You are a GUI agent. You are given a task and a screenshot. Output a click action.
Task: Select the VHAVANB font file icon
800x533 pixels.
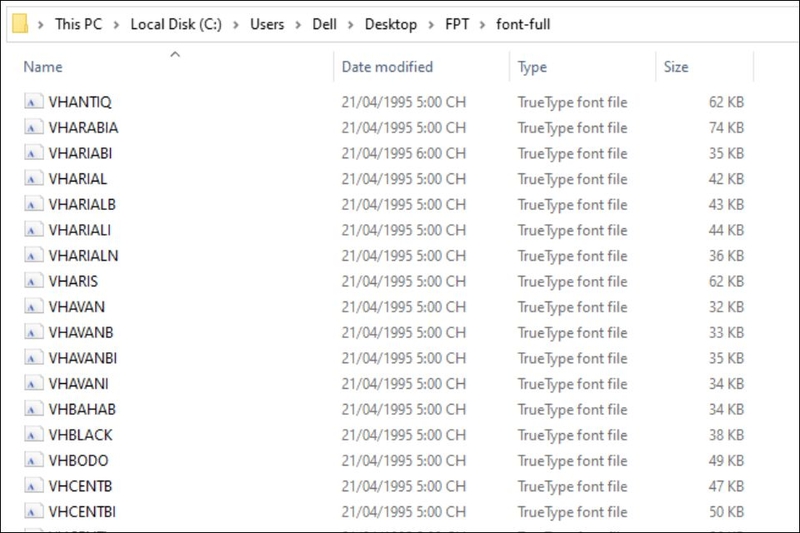[33, 332]
